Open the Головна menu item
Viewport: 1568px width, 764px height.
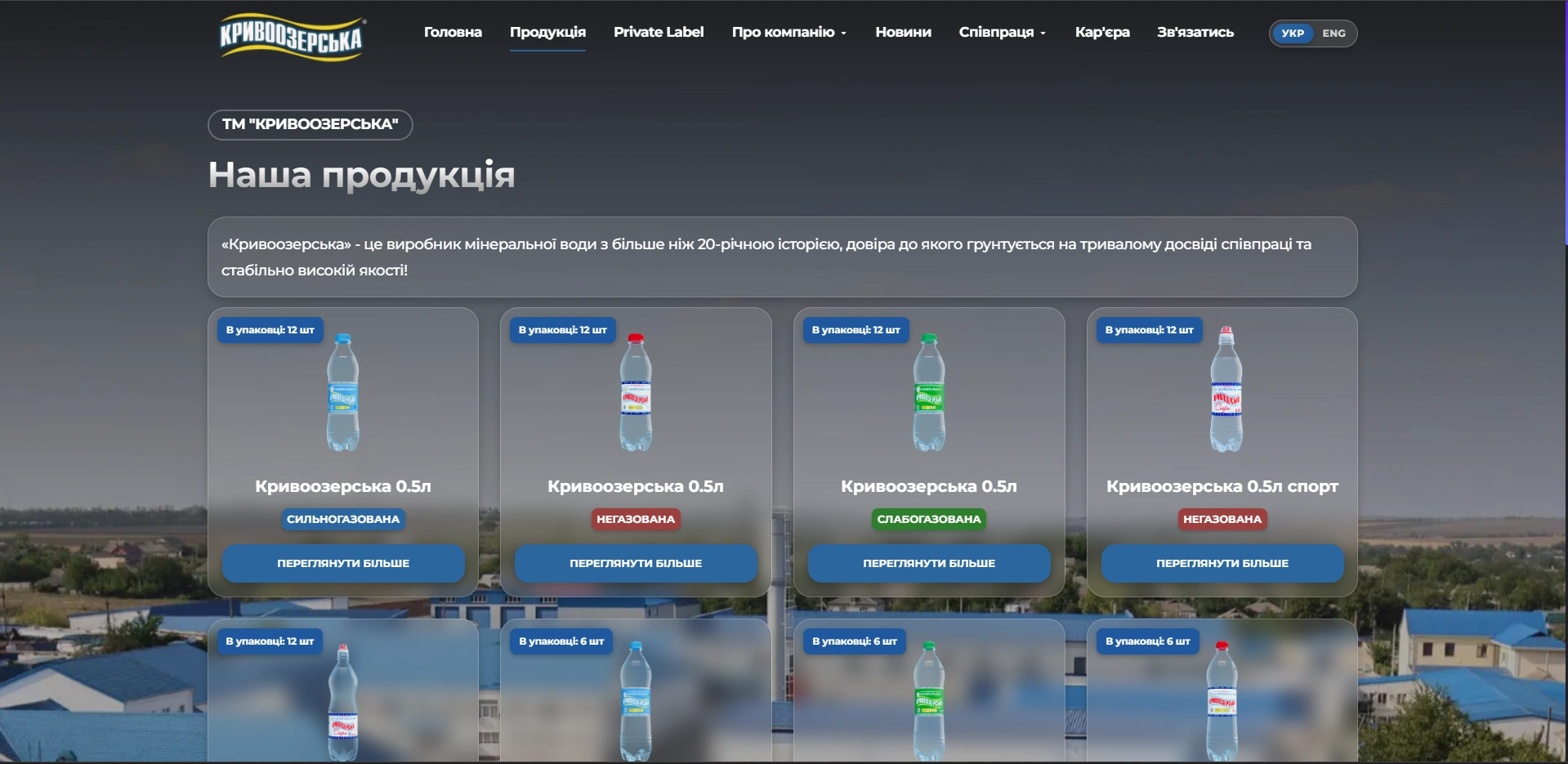tap(453, 32)
